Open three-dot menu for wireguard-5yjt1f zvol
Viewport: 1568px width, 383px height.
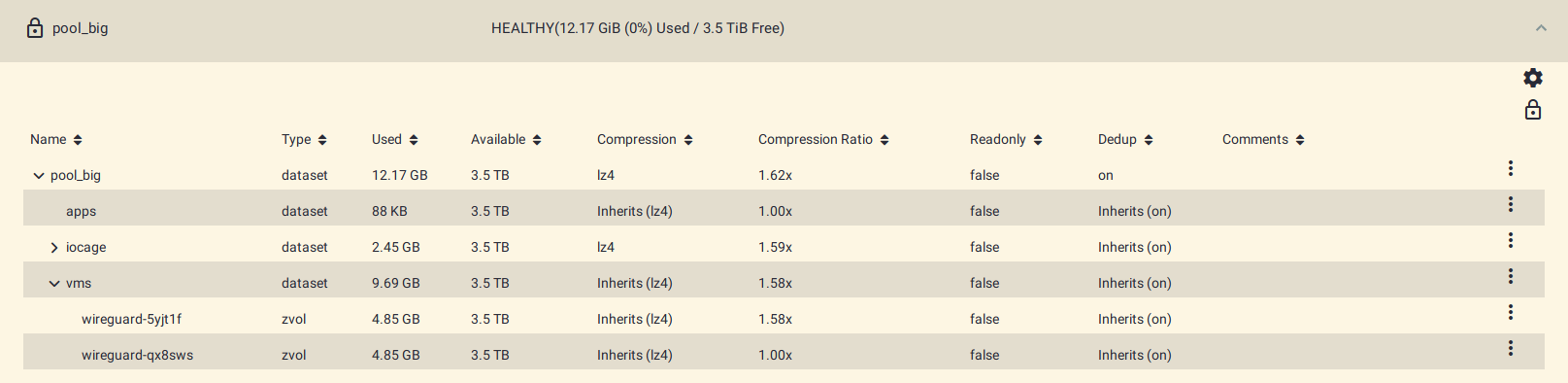pyautogui.click(x=1511, y=312)
